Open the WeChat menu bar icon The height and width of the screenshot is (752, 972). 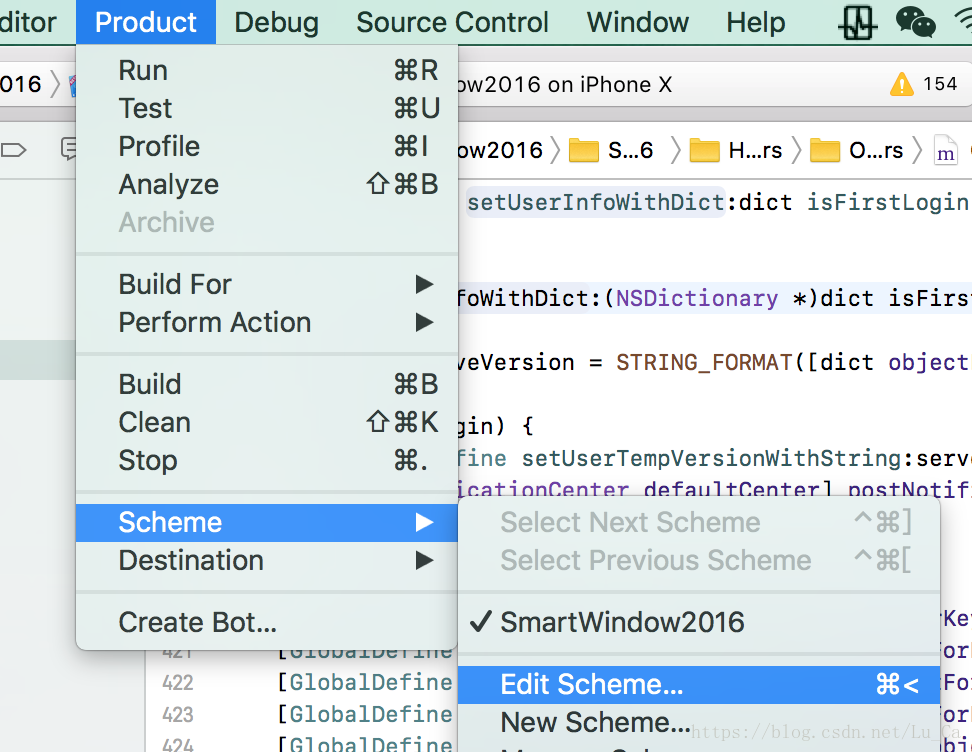coord(915,22)
